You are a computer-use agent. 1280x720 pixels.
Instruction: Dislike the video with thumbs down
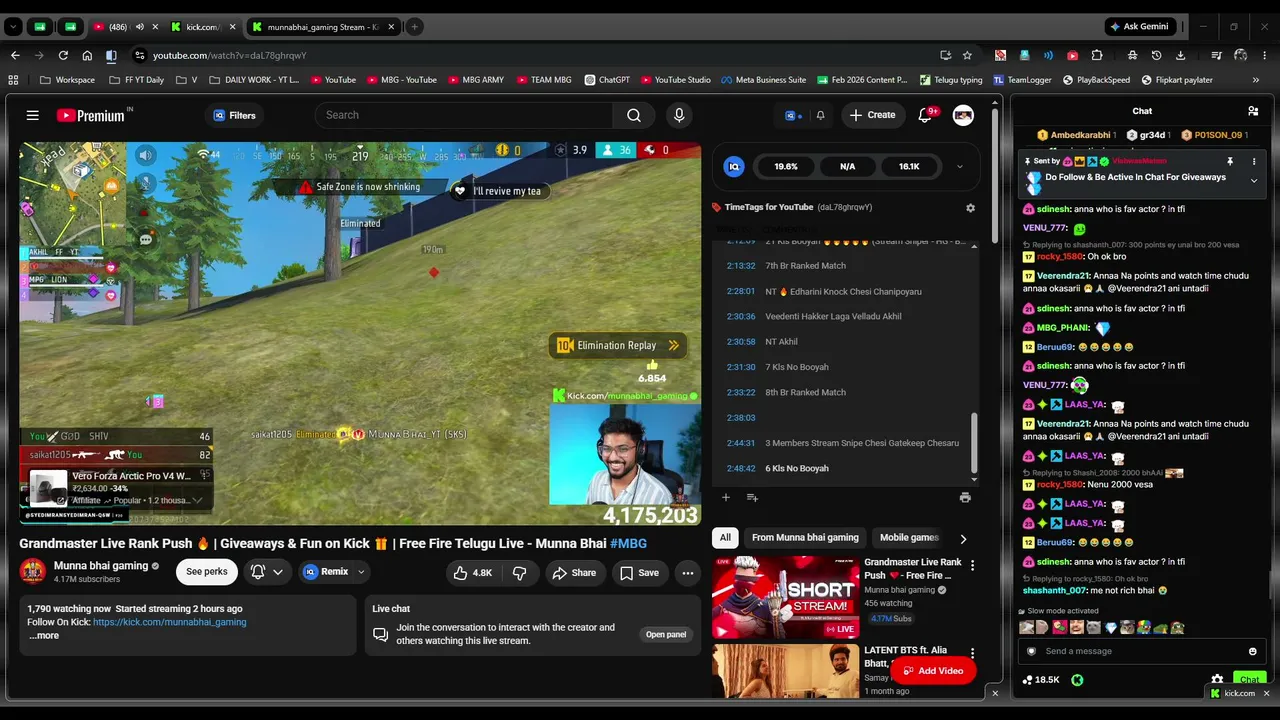click(x=520, y=572)
